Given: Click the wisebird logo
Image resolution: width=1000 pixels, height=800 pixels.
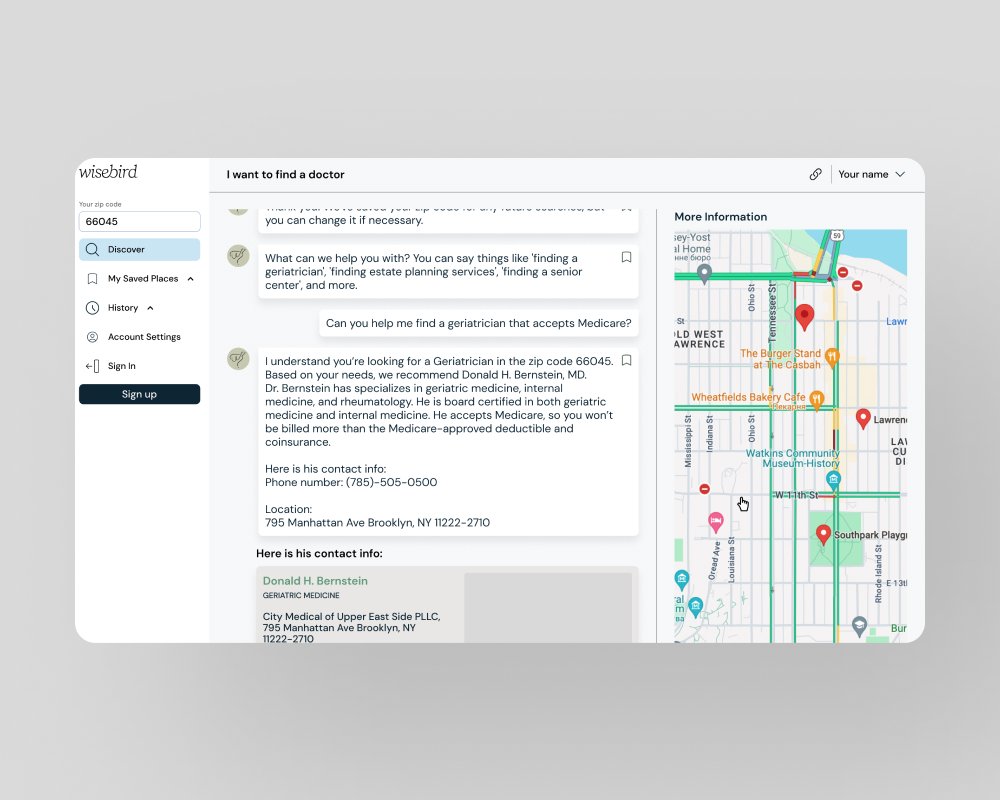Looking at the screenshot, I should tap(108, 172).
